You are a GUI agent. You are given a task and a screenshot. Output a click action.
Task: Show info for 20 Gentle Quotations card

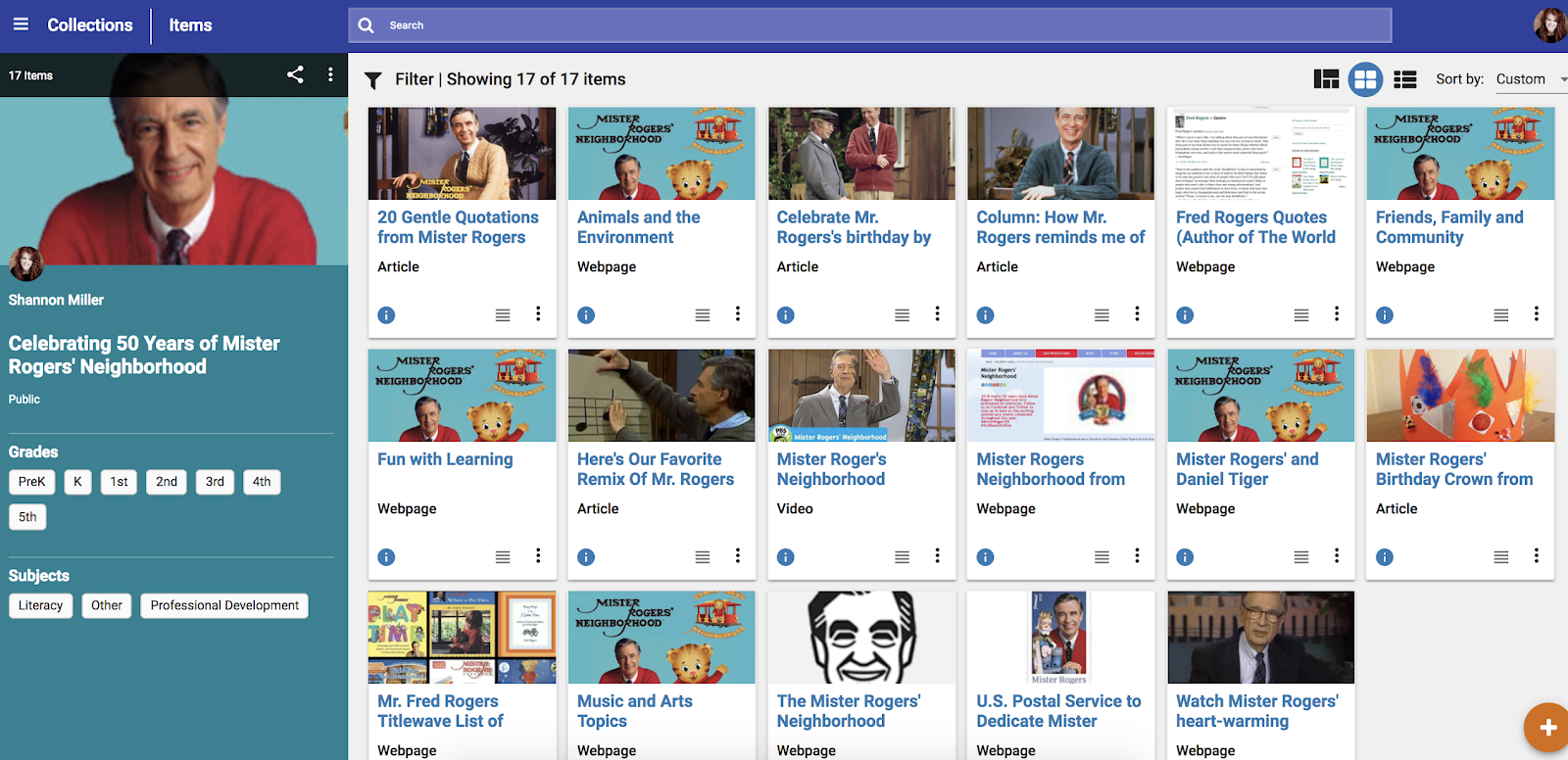pyautogui.click(x=386, y=315)
